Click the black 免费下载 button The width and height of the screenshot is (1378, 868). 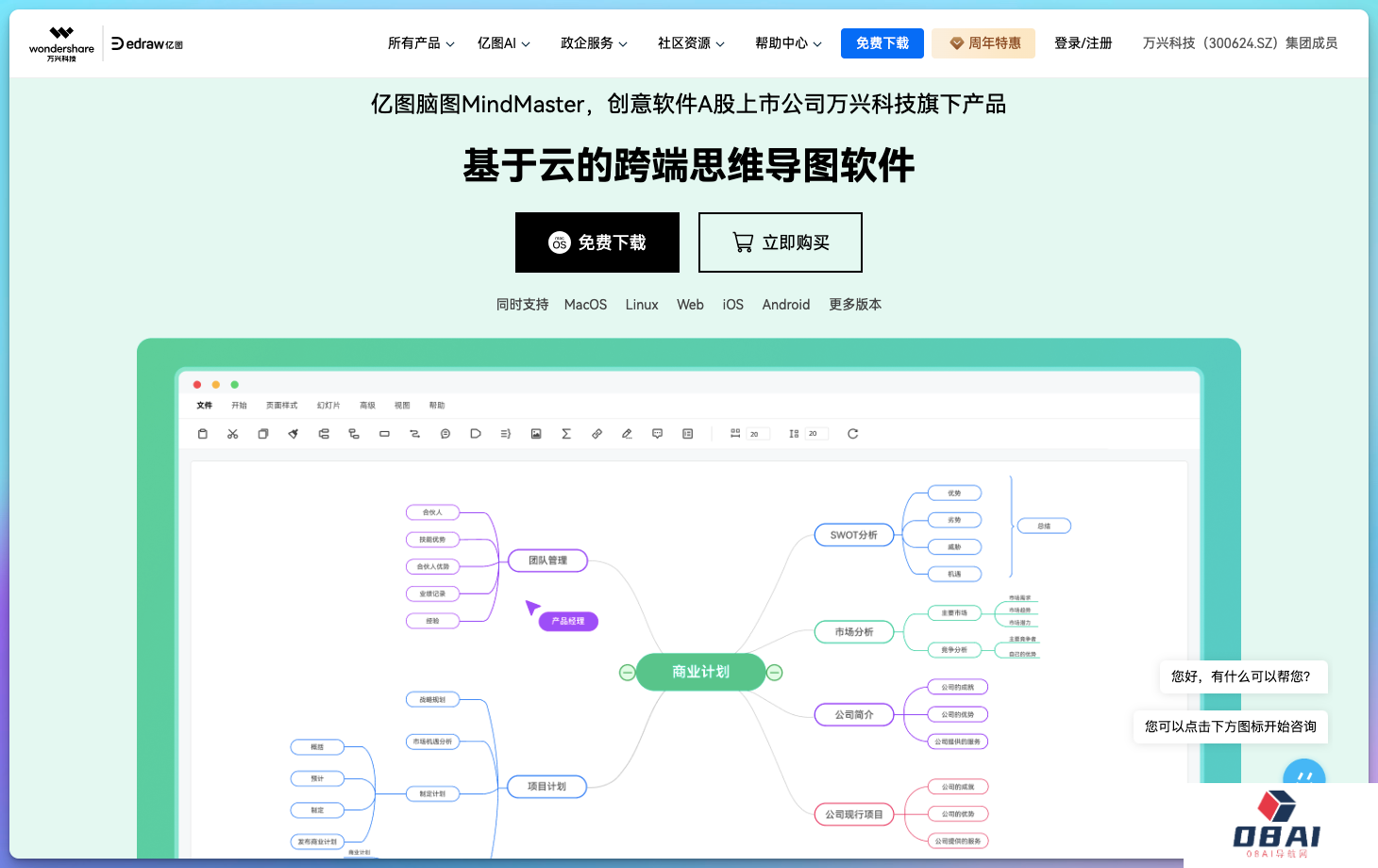pos(597,242)
